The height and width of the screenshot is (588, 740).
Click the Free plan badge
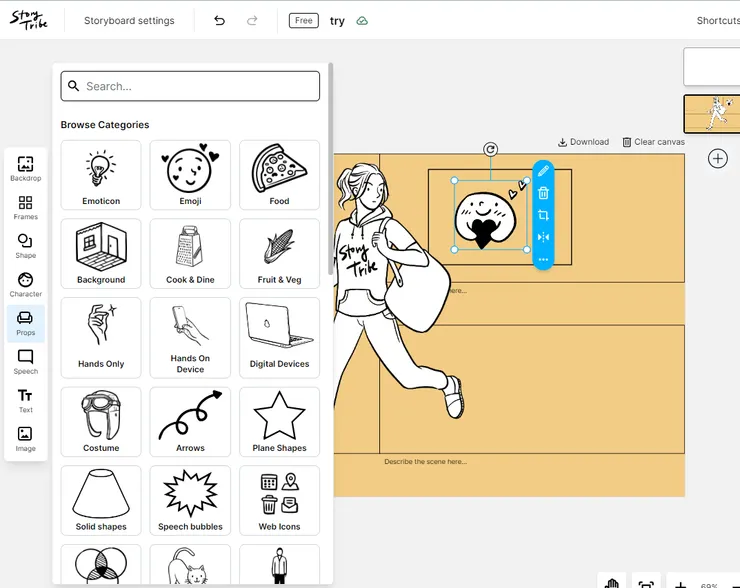303,20
